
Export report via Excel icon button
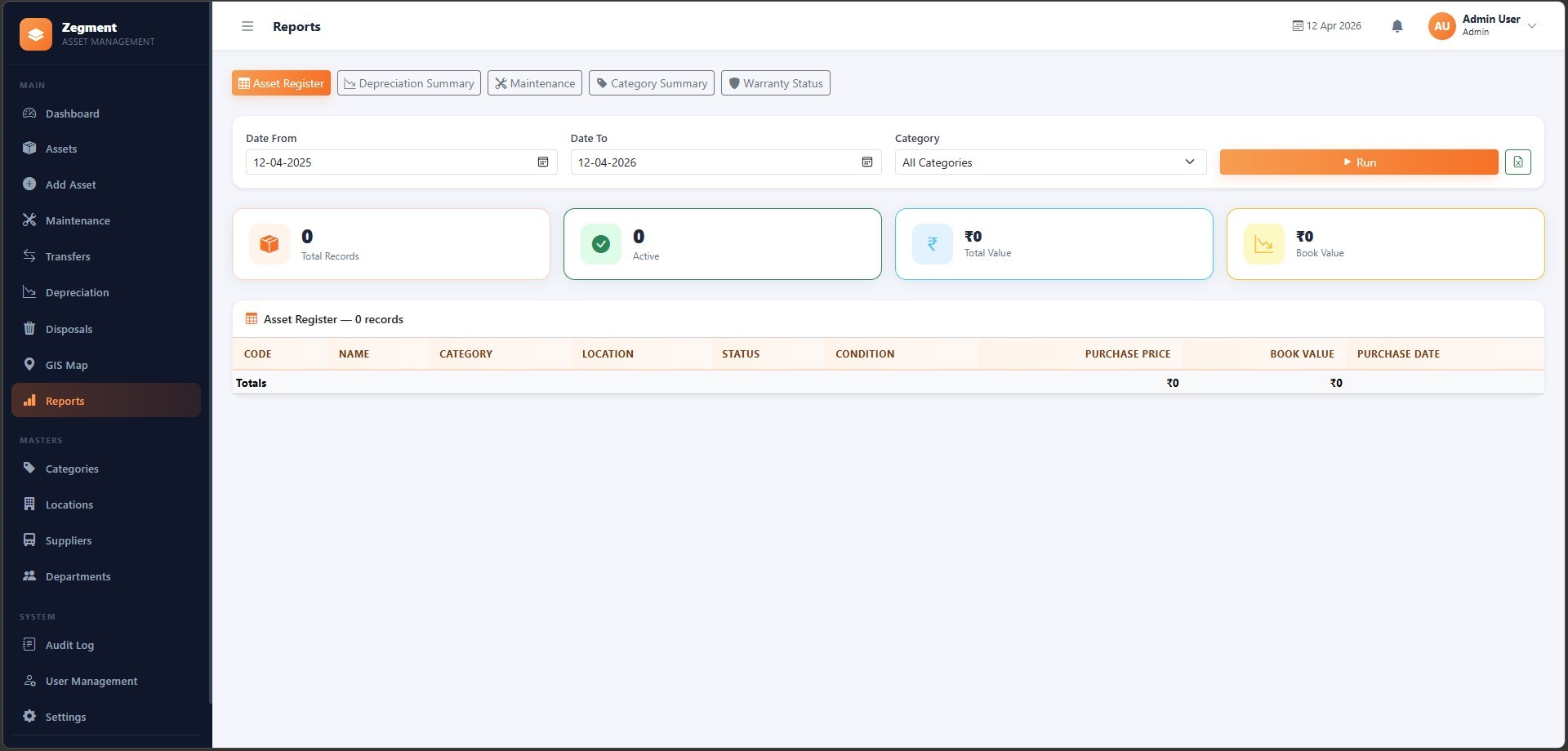coord(1517,162)
